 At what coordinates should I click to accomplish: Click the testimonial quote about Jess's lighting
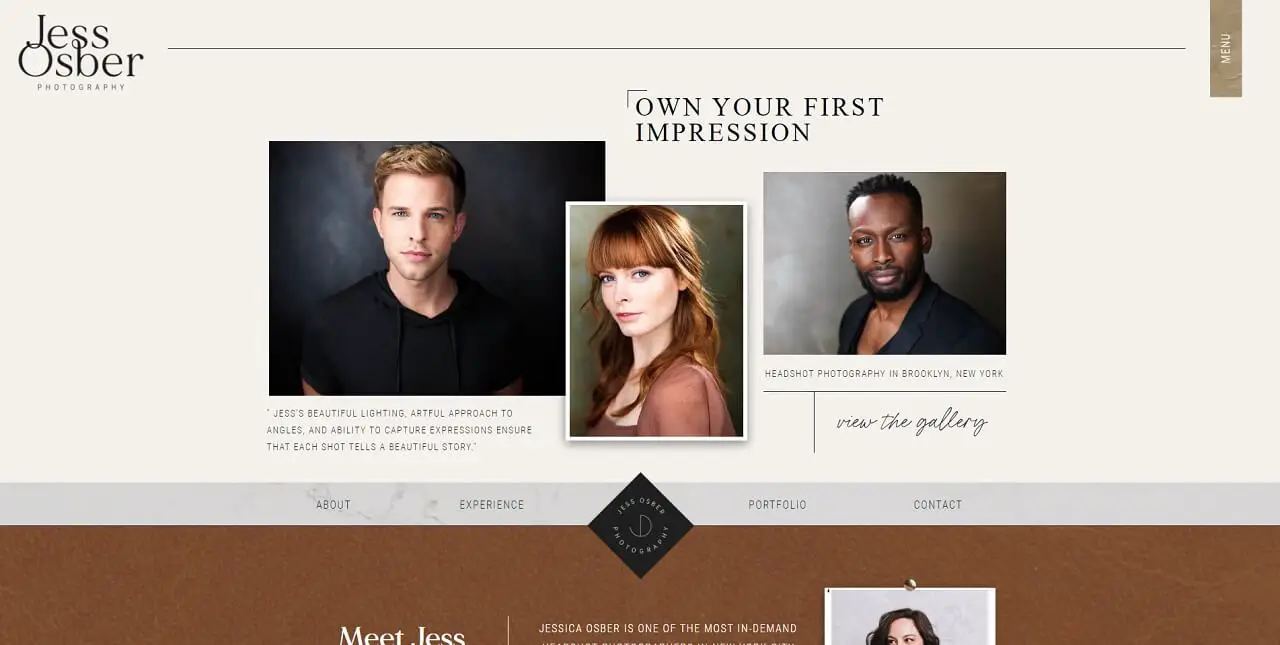pyautogui.click(x=400, y=430)
